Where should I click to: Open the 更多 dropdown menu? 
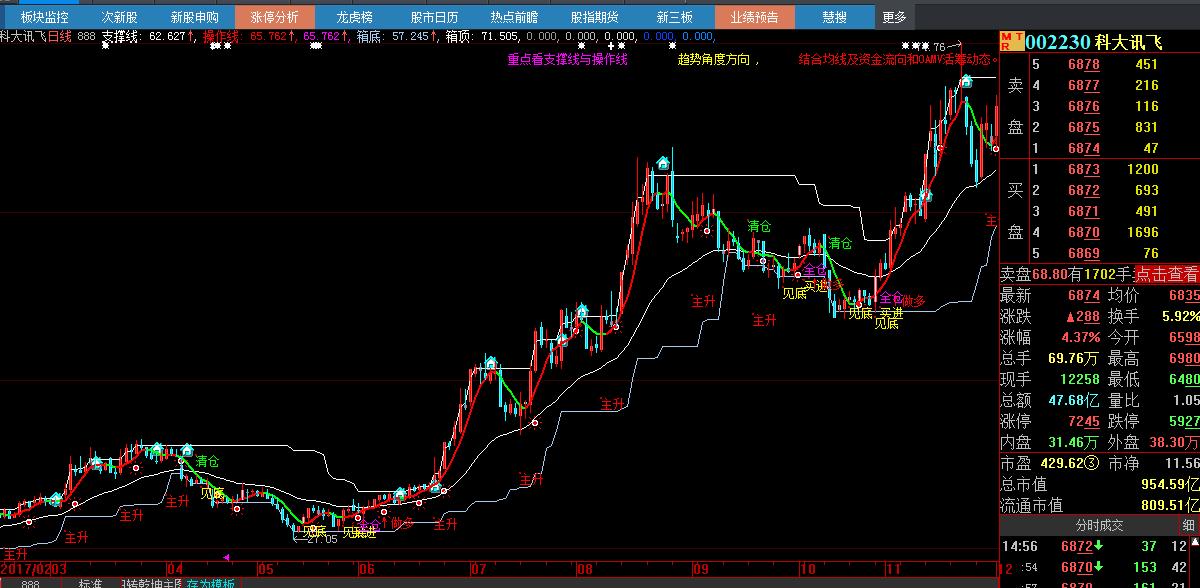[893, 17]
